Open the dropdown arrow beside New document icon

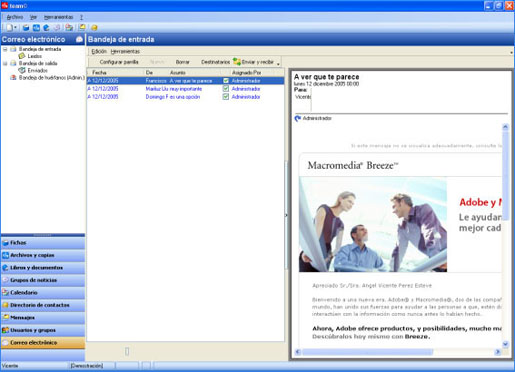[15, 28]
